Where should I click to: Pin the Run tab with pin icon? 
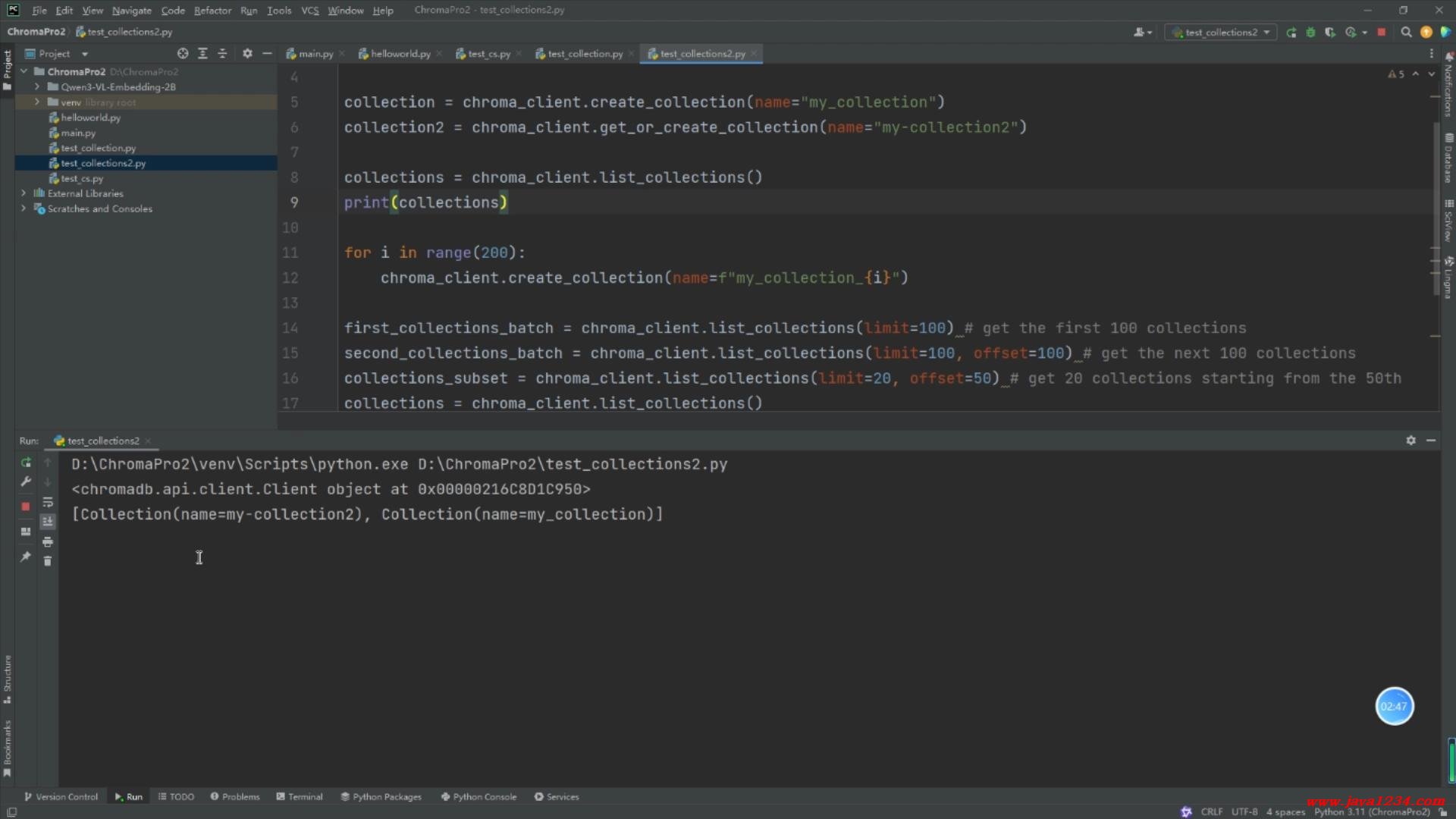(26, 557)
